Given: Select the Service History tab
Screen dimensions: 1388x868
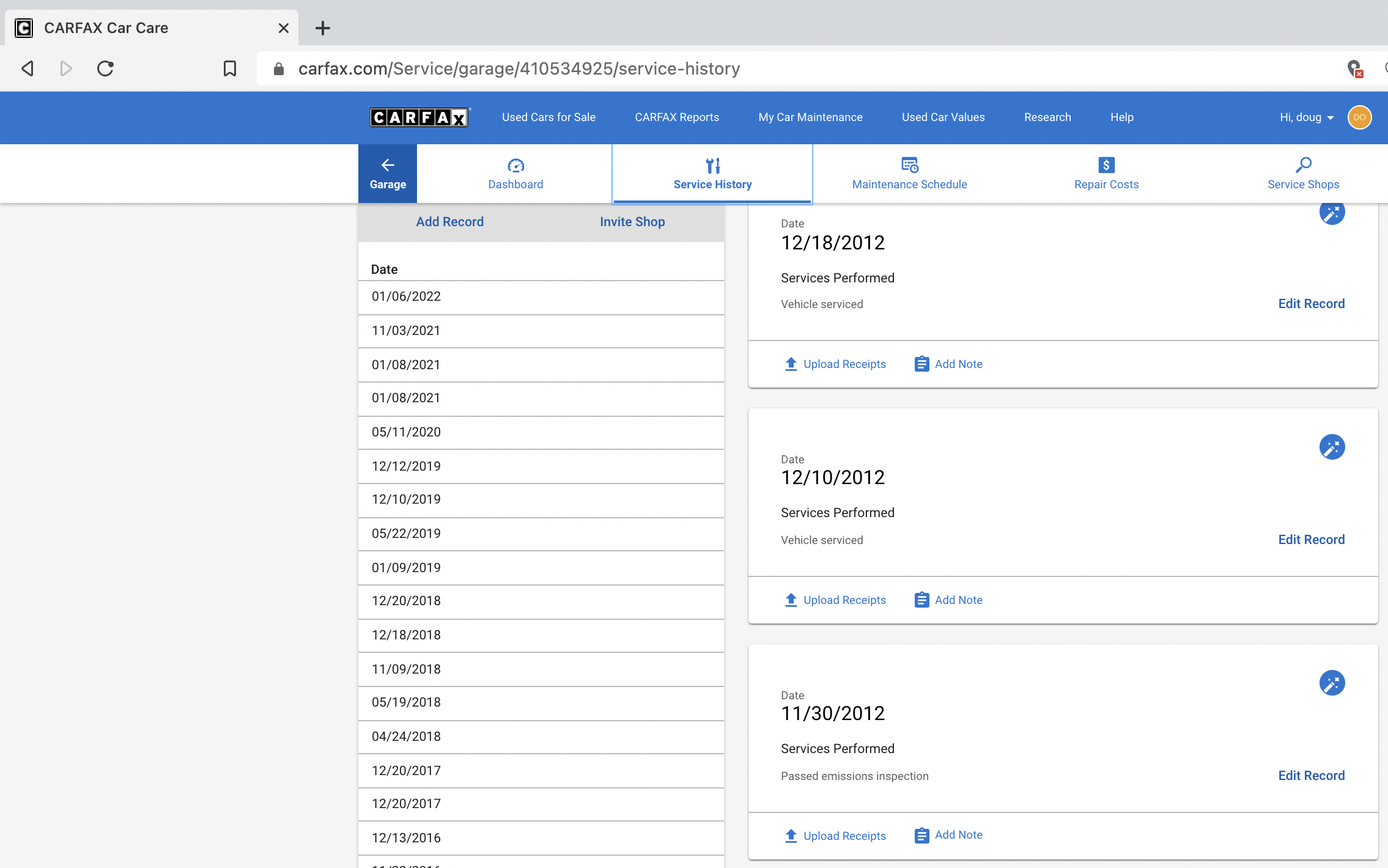Looking at the screenshot, I should click(712, 174).
